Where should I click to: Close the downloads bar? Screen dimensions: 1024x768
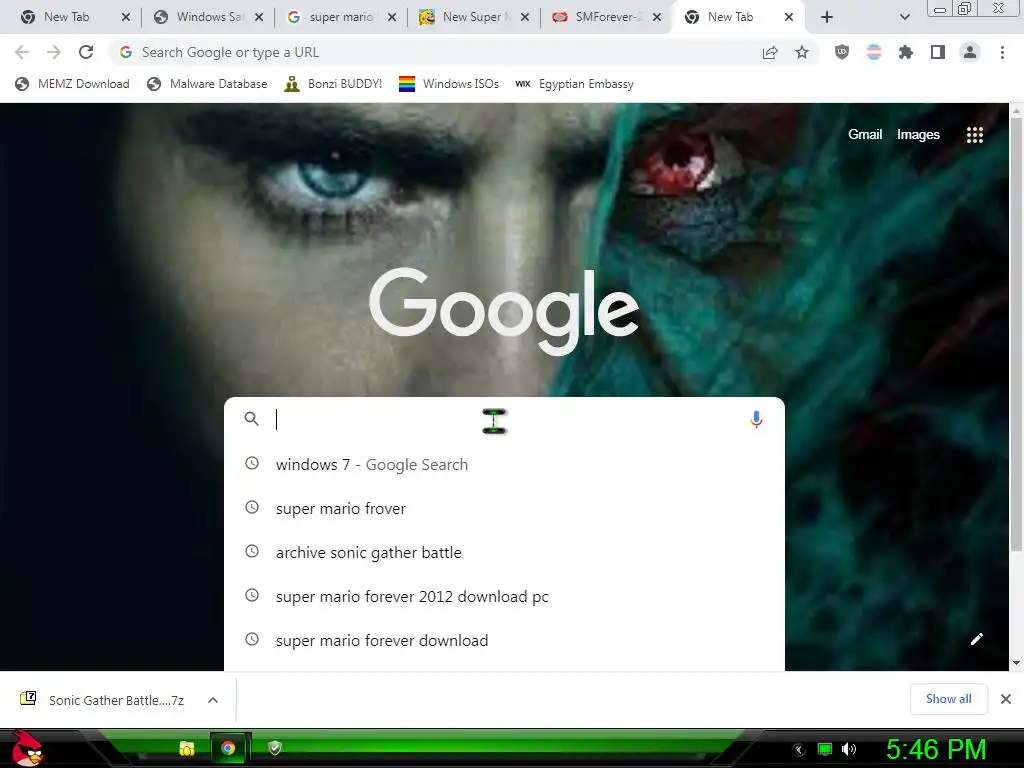click(x=1006, y=699)
